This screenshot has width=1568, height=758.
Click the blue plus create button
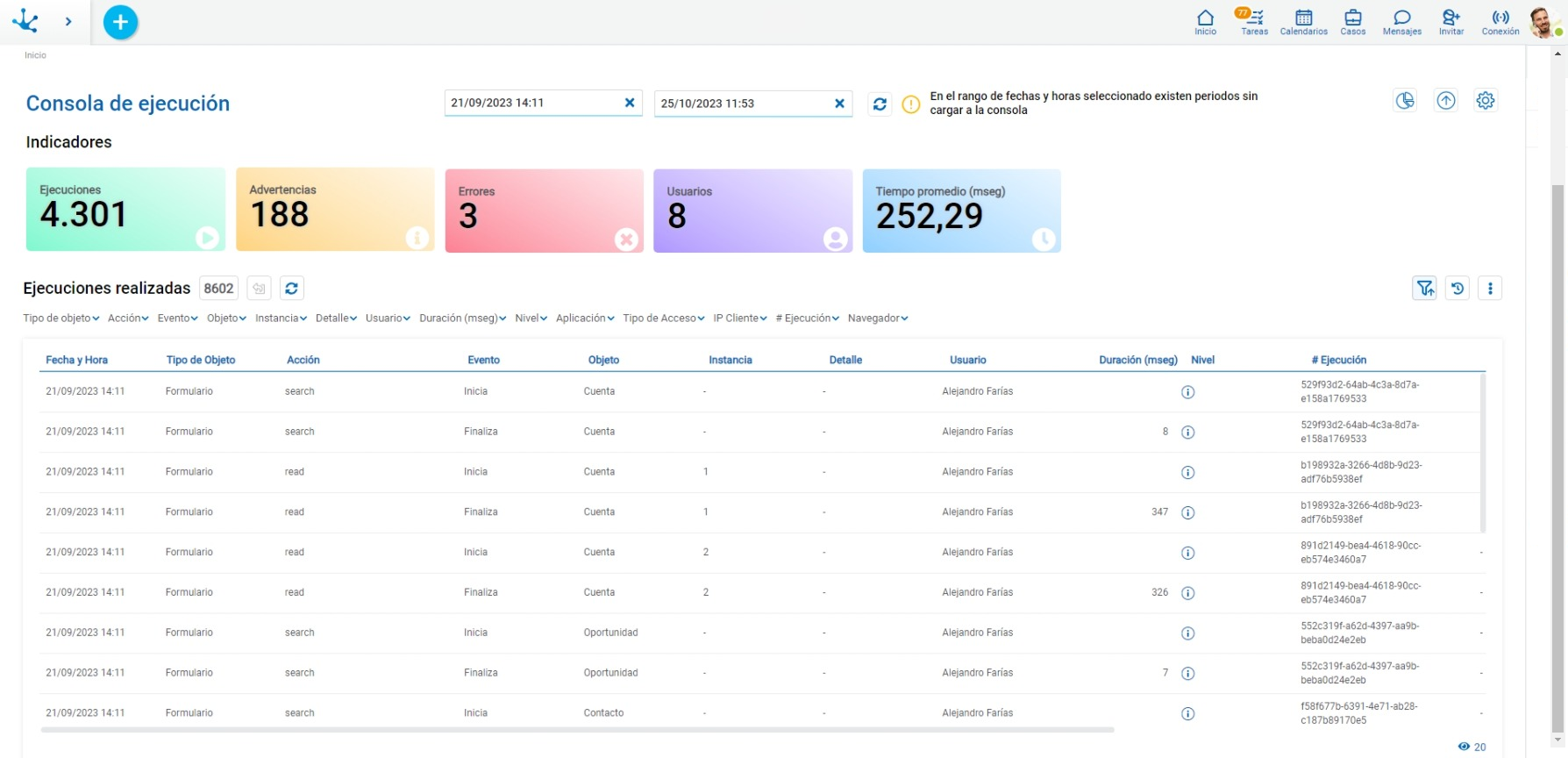pos(121,22)
